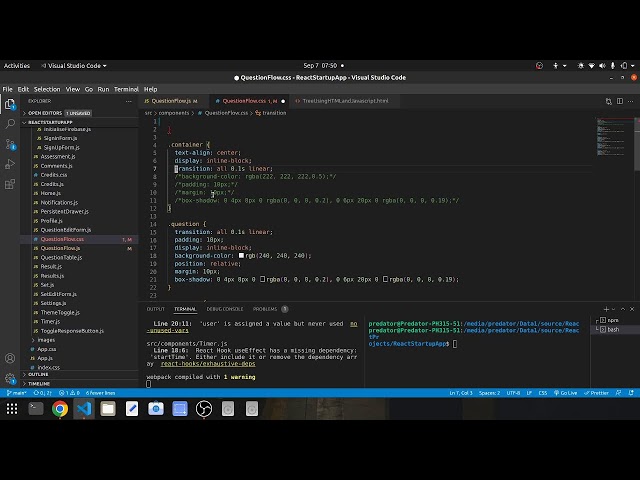Click errors and warnings count in status bar
640x480 pixels.
69,393
